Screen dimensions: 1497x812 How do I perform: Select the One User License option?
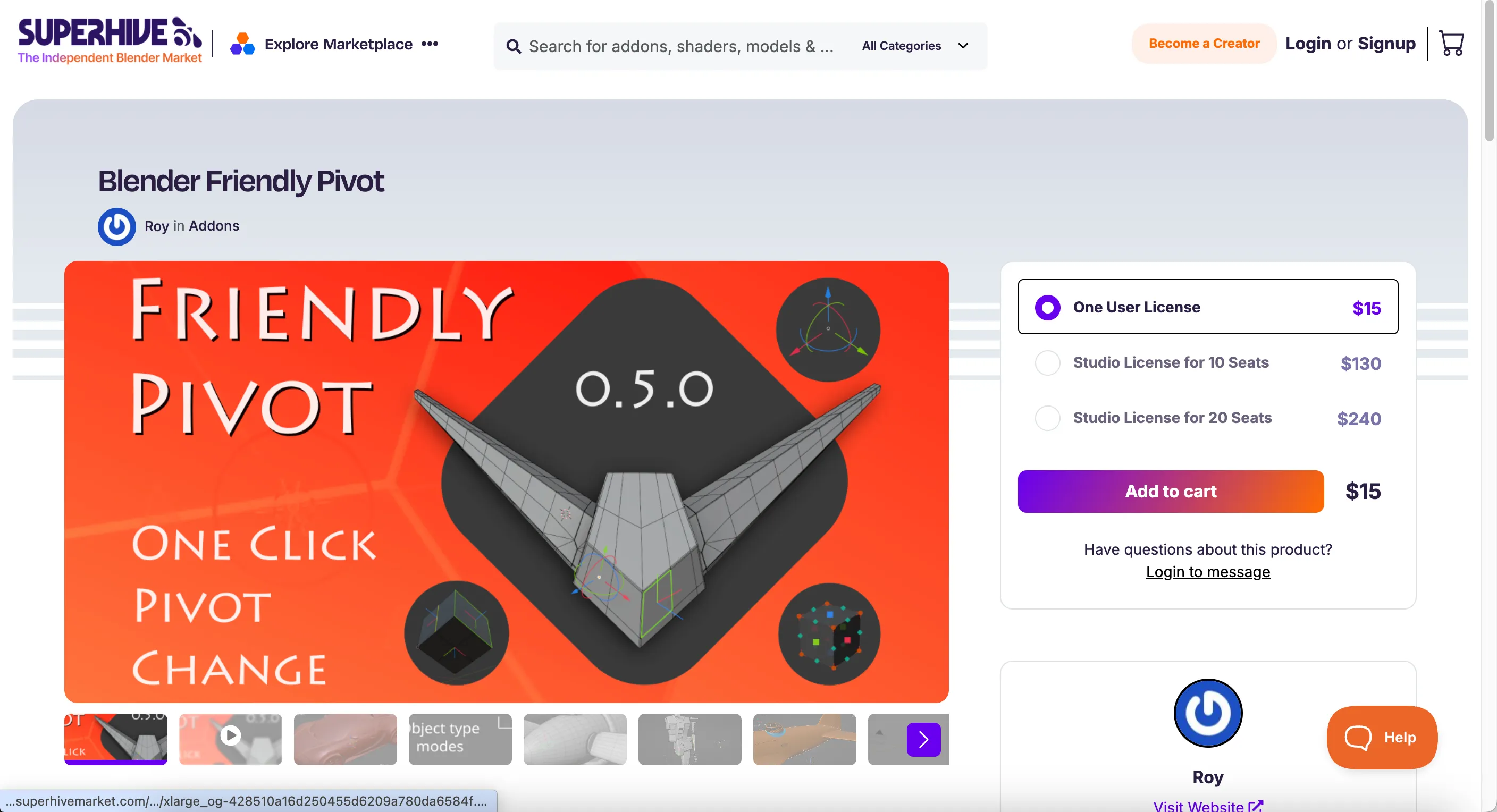[x=1047, y=307]
